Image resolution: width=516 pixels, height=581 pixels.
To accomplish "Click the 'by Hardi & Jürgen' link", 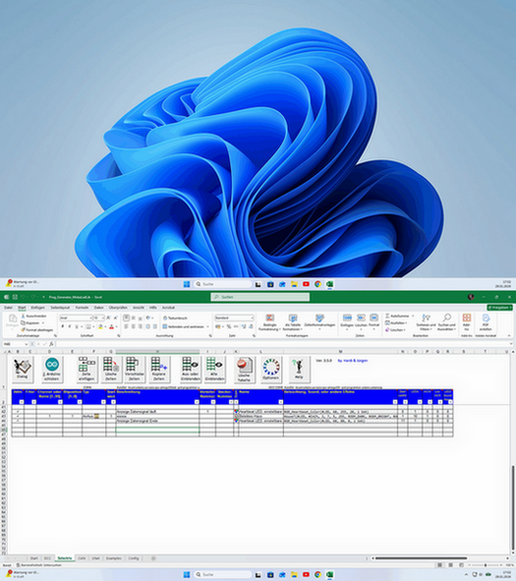I will click(x=353, y=361).
